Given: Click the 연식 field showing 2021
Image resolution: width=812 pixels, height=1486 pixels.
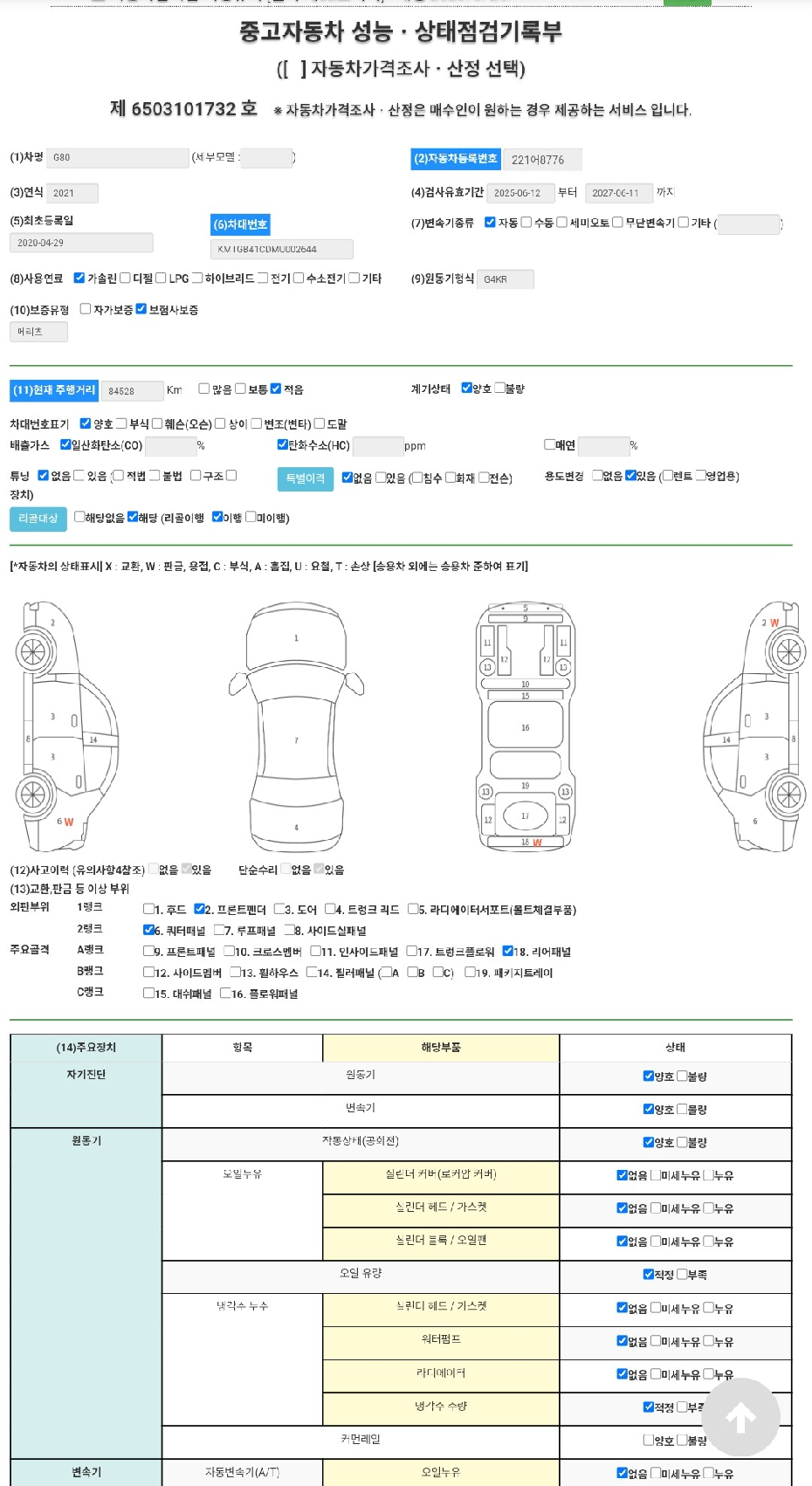Looking at the screenshot, I should point(72,193).
